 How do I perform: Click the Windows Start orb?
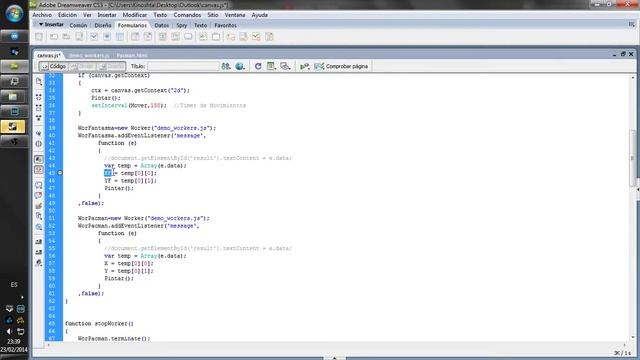click(x=14, y=13)
